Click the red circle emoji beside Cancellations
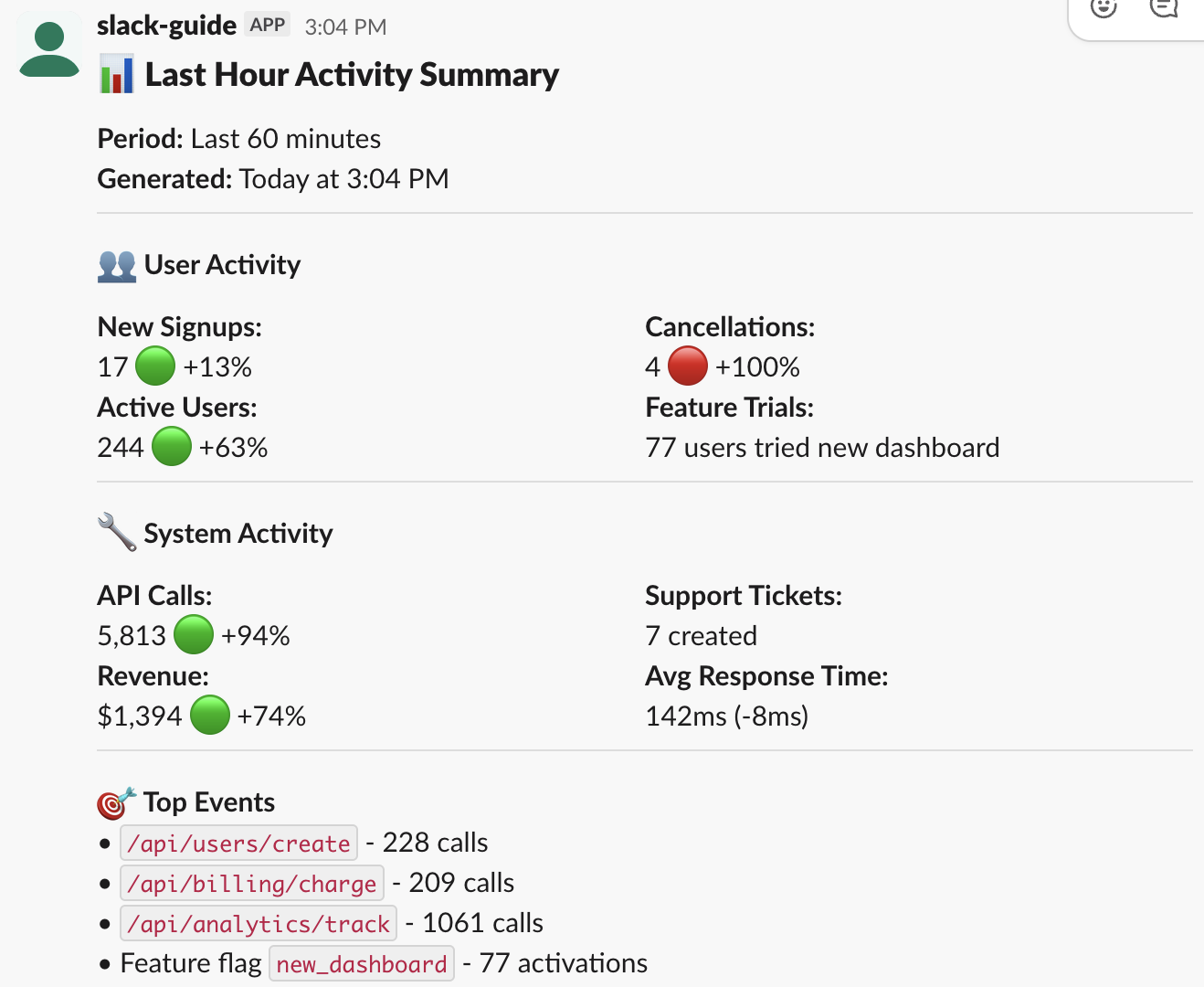This screenshot has width=1204, height=987. (x=688, y=365)
